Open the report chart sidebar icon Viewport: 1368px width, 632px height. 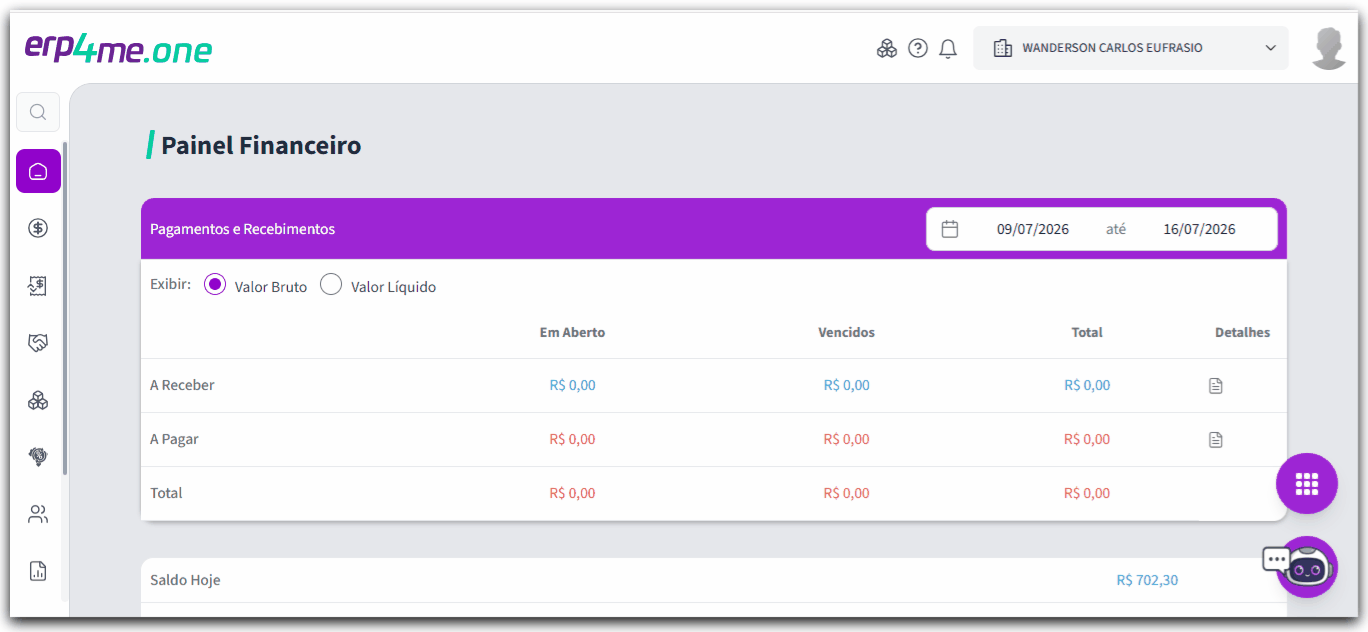pyautogui.click(x=38, y=571)
